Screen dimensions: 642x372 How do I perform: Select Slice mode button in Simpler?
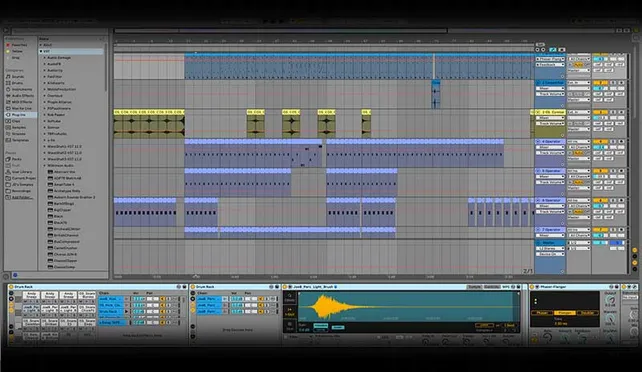pos(289,326)
